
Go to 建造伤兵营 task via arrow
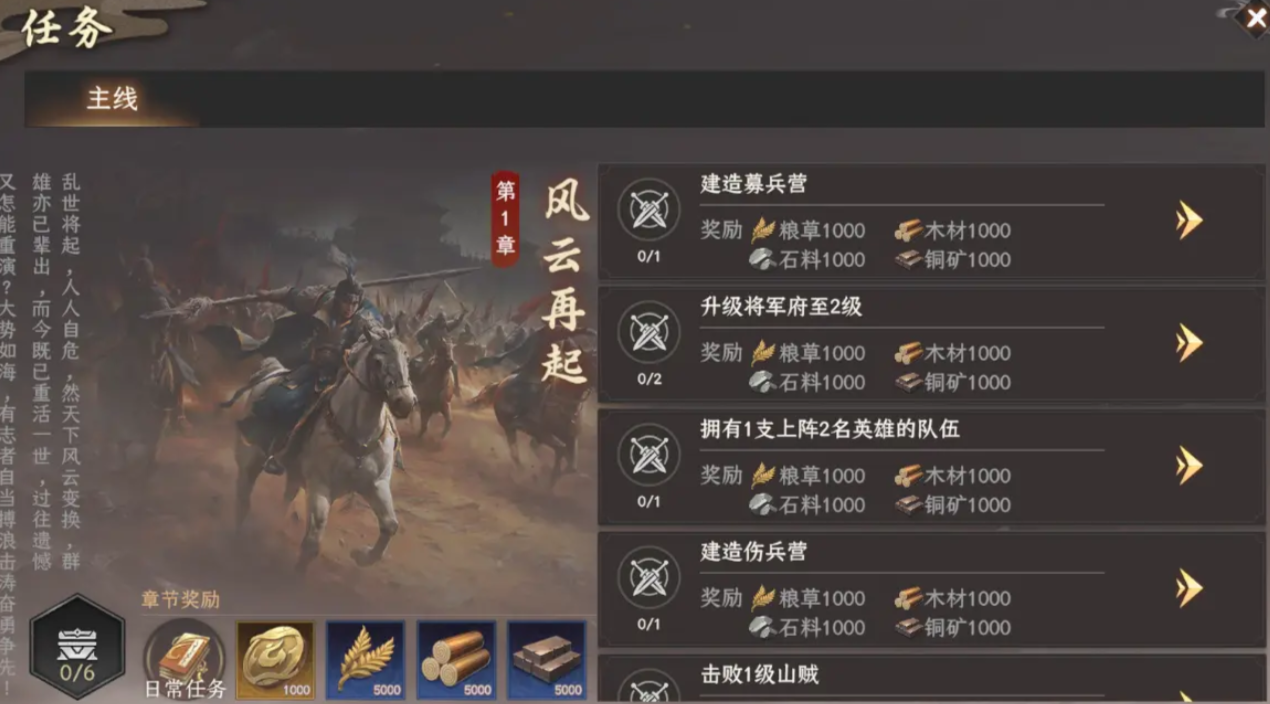[1188, 588]
